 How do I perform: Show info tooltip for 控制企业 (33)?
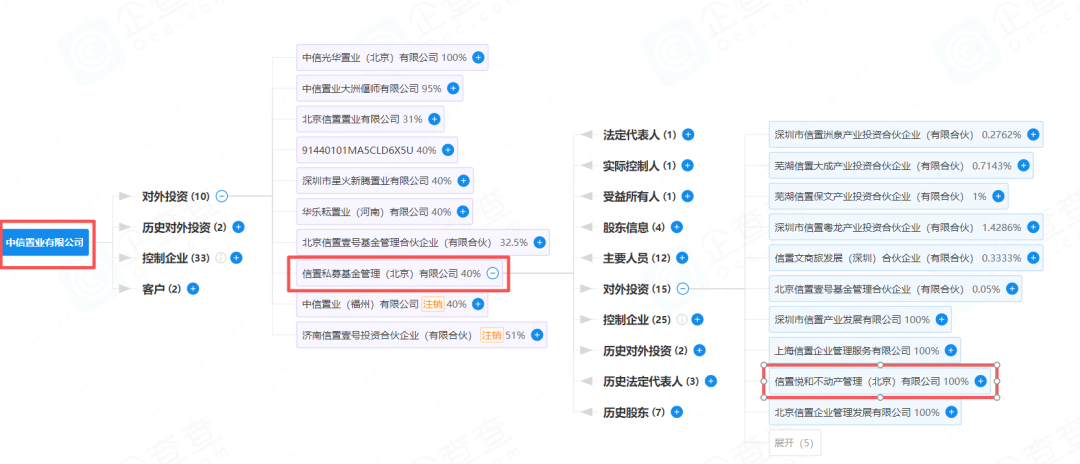click(220, 258)
